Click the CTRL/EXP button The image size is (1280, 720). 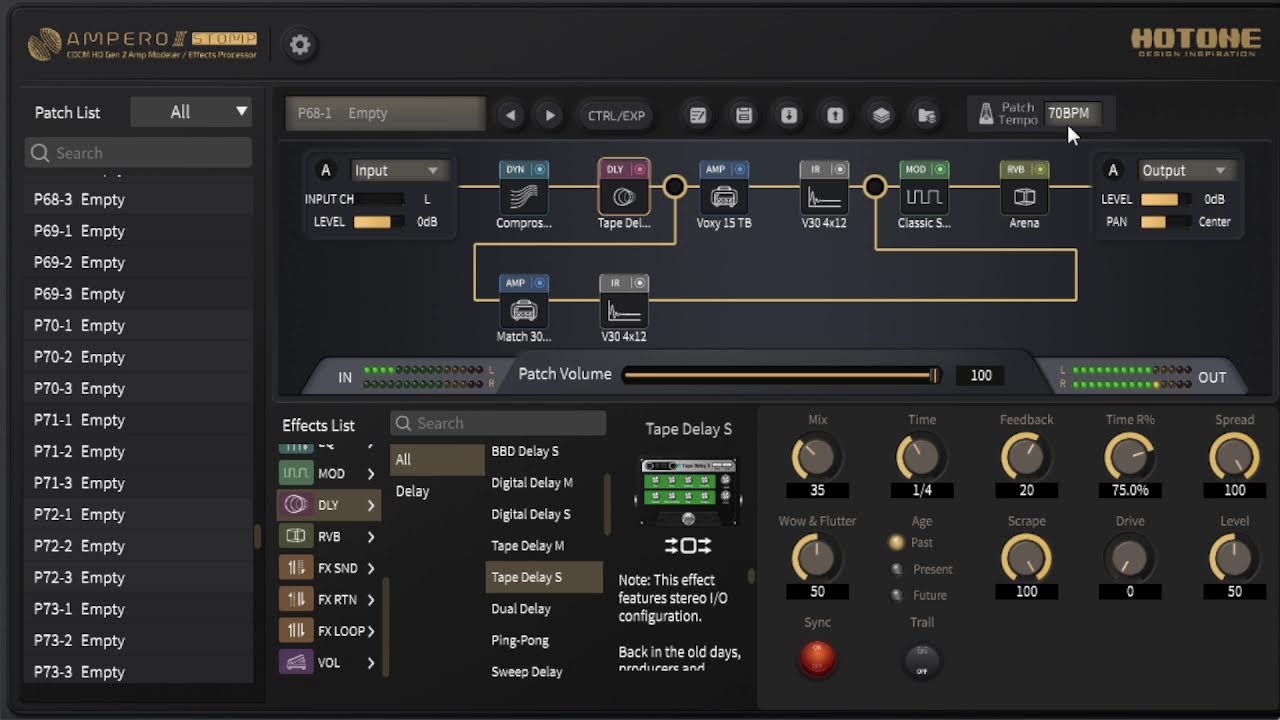point(616,115)
